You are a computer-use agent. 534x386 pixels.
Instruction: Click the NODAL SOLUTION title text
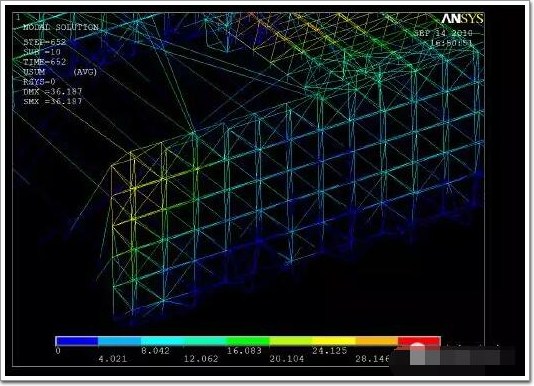click(61, 28)
